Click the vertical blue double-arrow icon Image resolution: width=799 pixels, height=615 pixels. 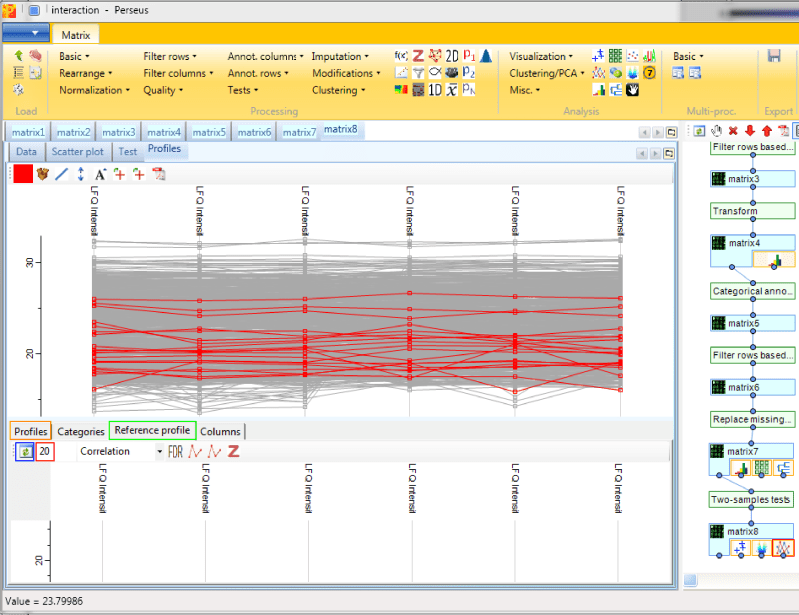(81, 174)
